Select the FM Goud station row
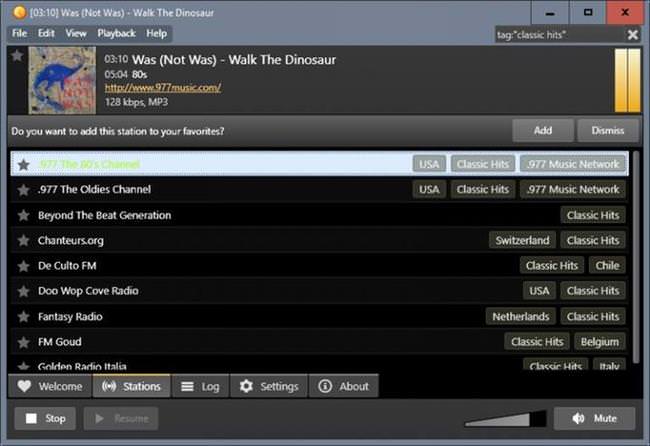This screenshot has height=446, width=650. tap(319, 342)
